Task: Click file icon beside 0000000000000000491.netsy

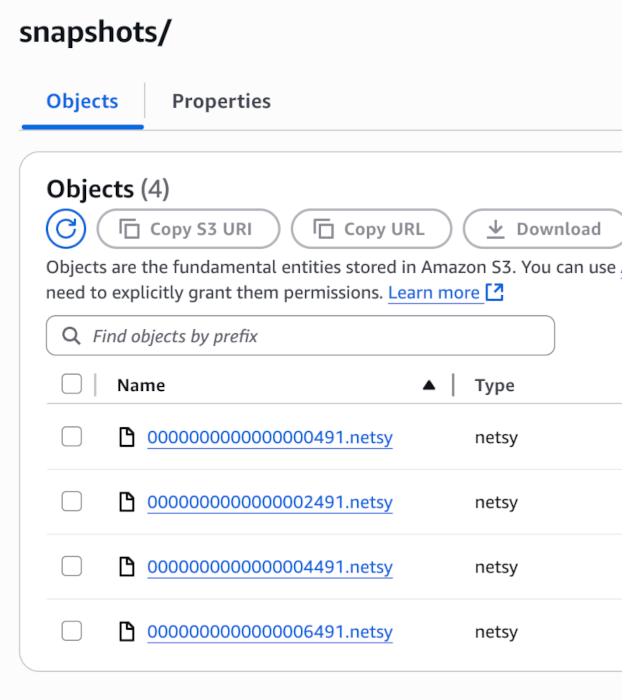Action: coord(127,437)
